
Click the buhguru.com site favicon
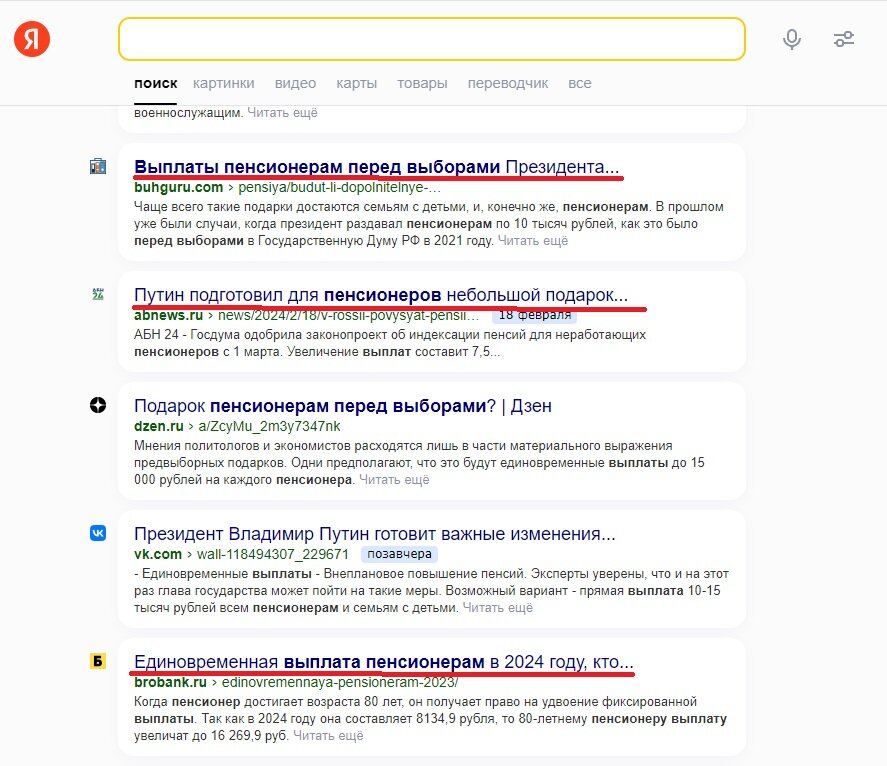[x=97, y=163]
